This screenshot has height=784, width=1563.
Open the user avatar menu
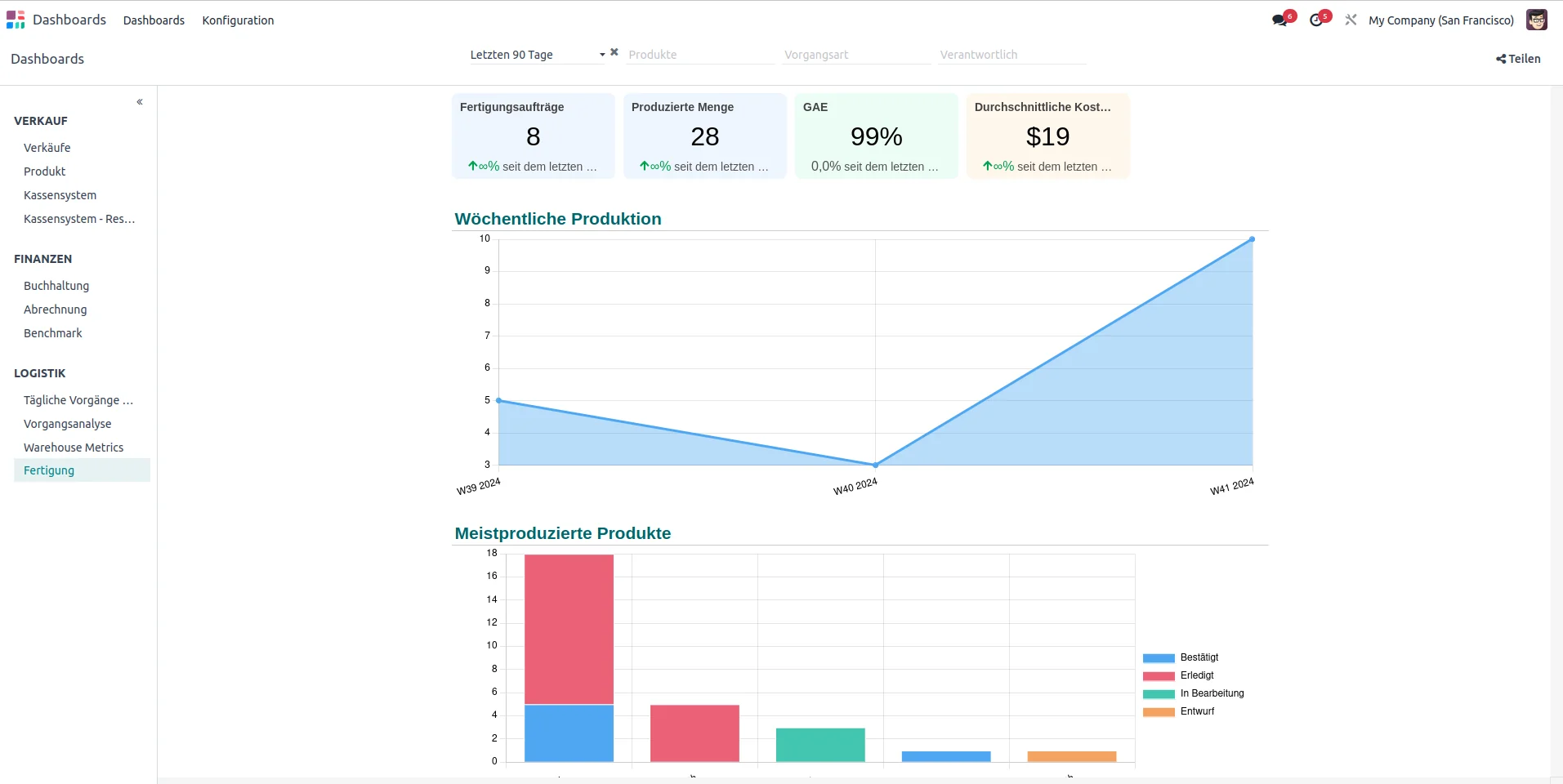click(1537, 20)
